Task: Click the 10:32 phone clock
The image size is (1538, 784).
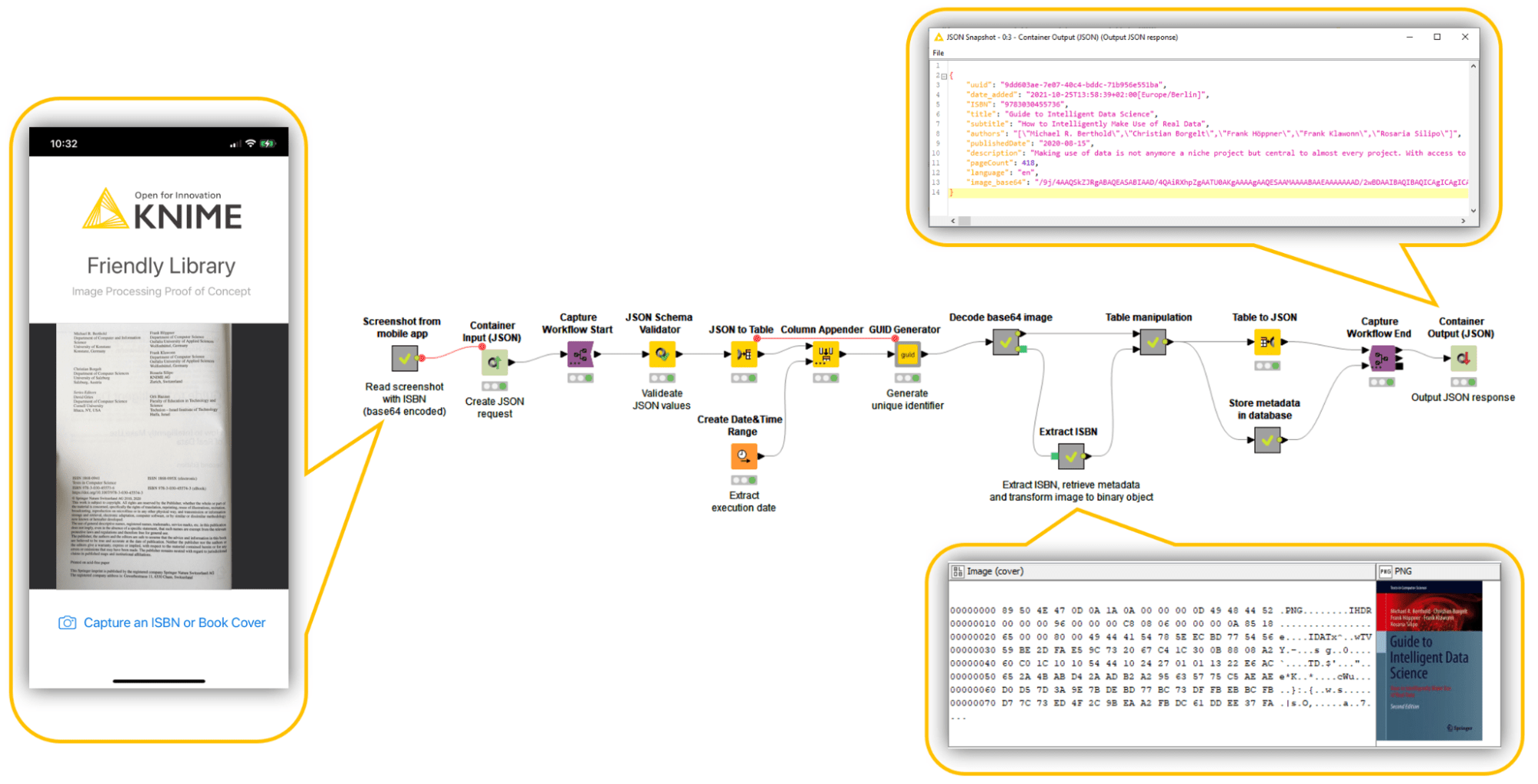Action: [x=64, y=144]
